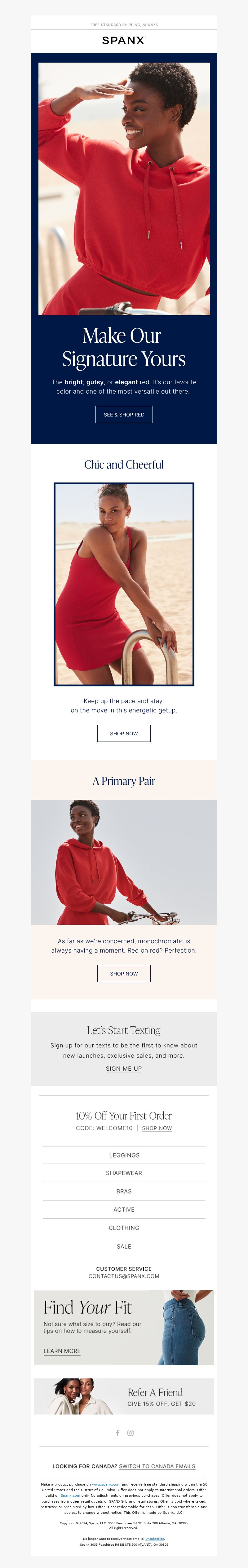
Task: Open the Facebook icon in footer
Action: click(117, 1432)
